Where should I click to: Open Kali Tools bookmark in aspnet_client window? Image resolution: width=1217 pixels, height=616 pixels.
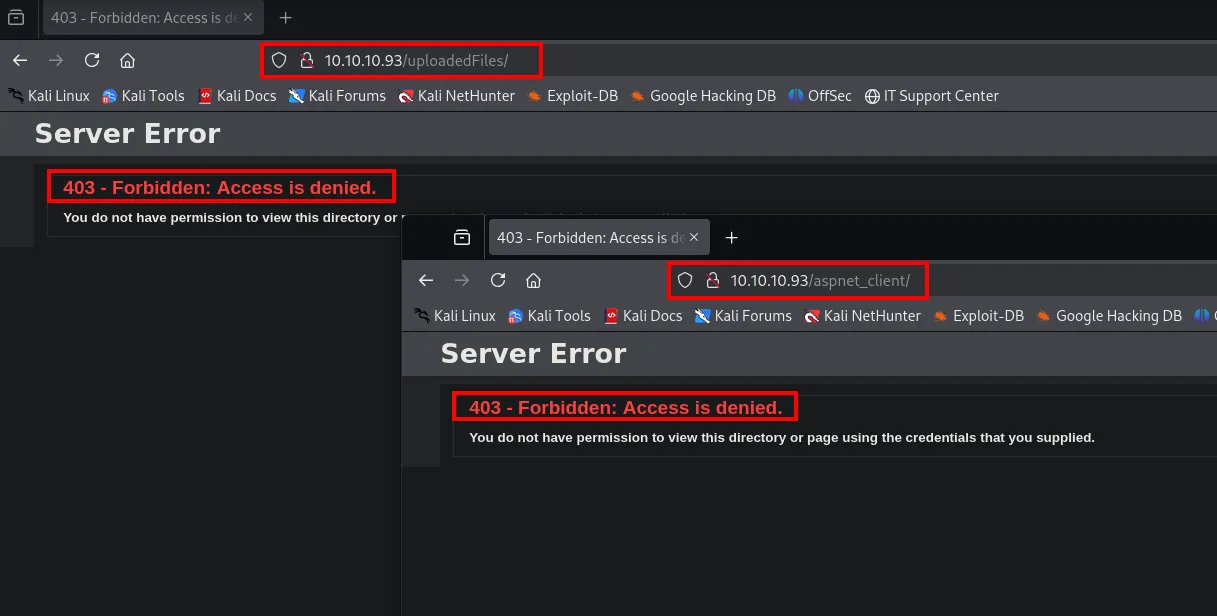pos(549,316)
